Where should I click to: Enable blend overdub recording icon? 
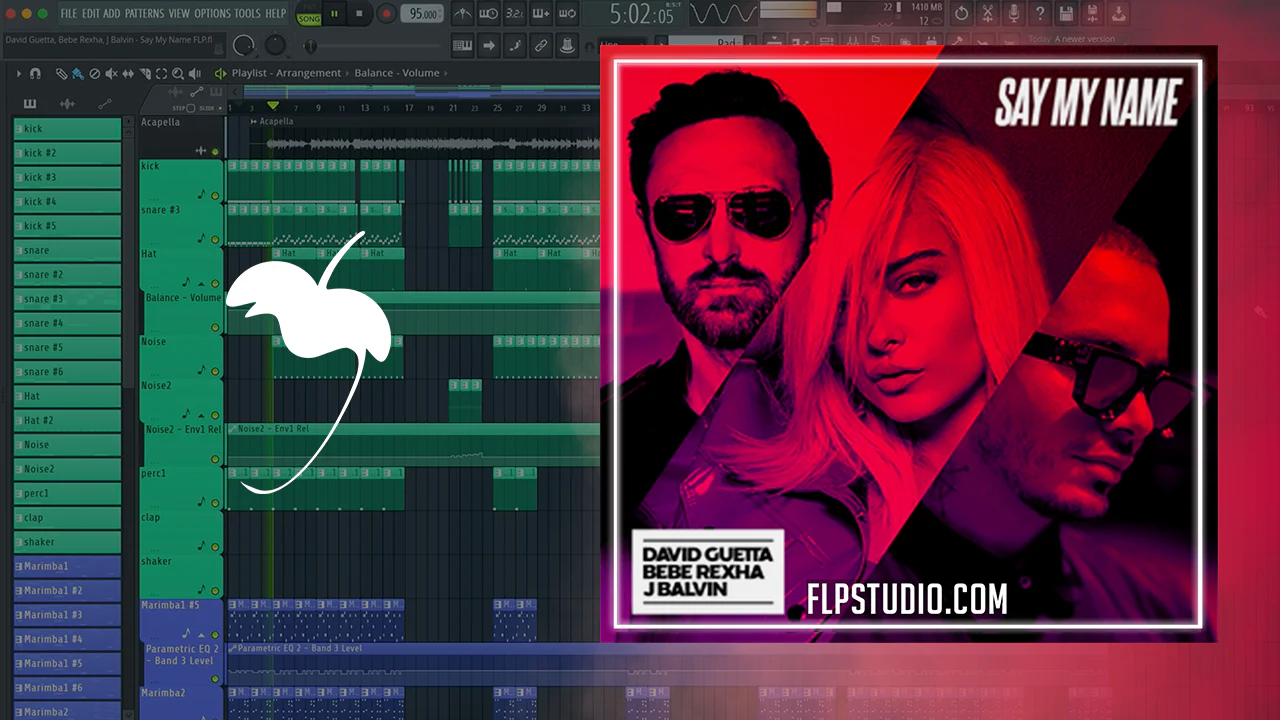(540, 14)
